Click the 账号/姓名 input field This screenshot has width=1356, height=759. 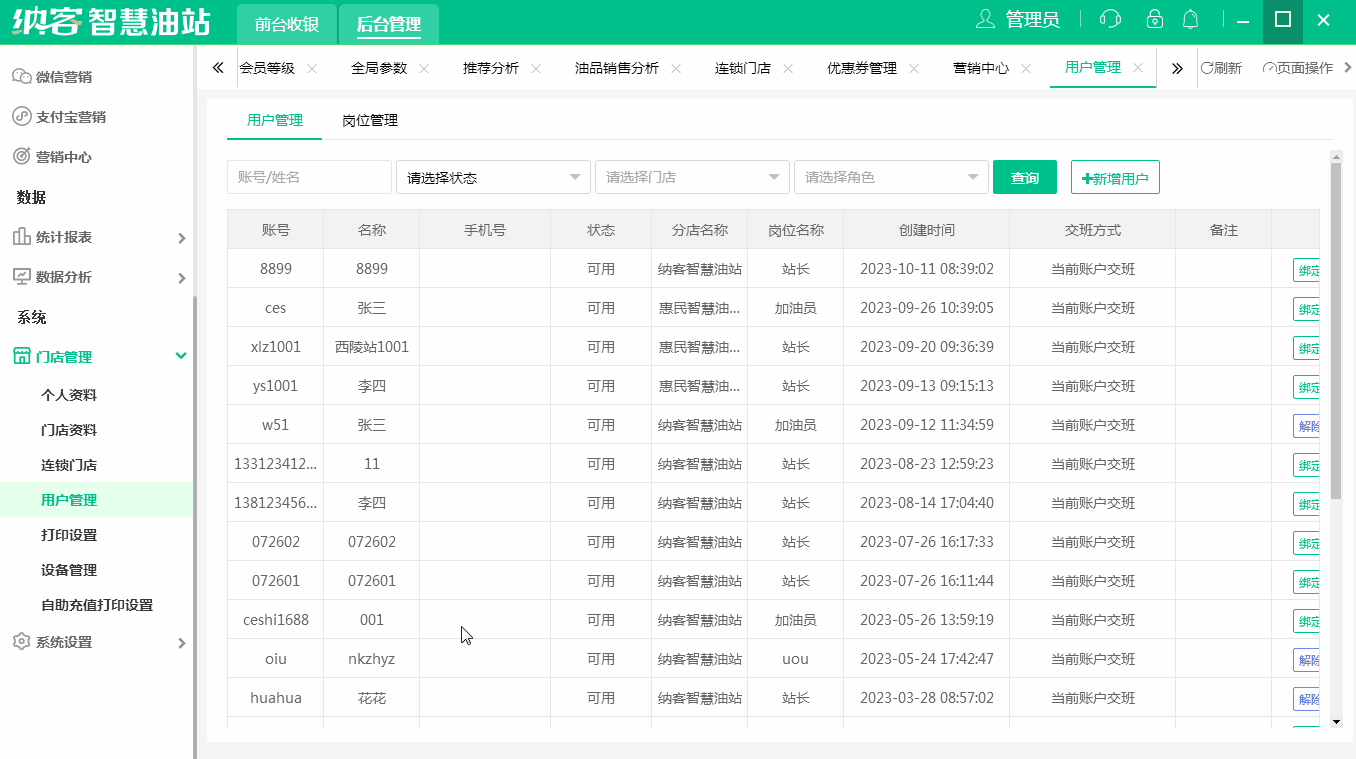309,177
